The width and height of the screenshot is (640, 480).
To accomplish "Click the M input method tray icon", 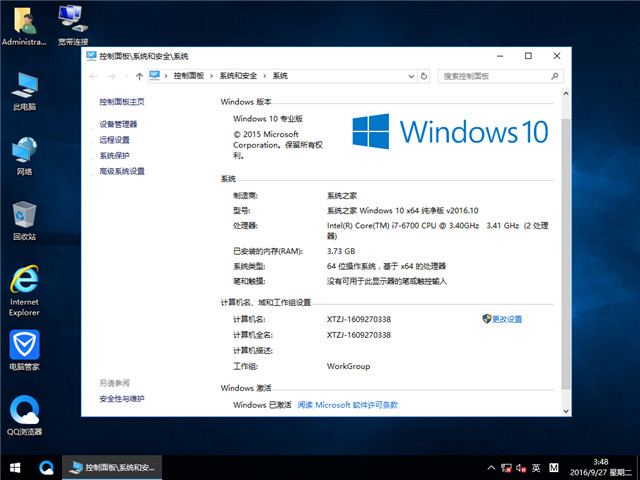I will point(553,468).
